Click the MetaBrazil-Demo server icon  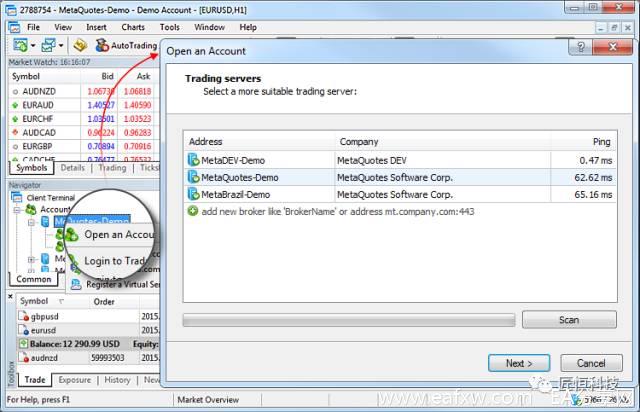click(x=193, y=194)
